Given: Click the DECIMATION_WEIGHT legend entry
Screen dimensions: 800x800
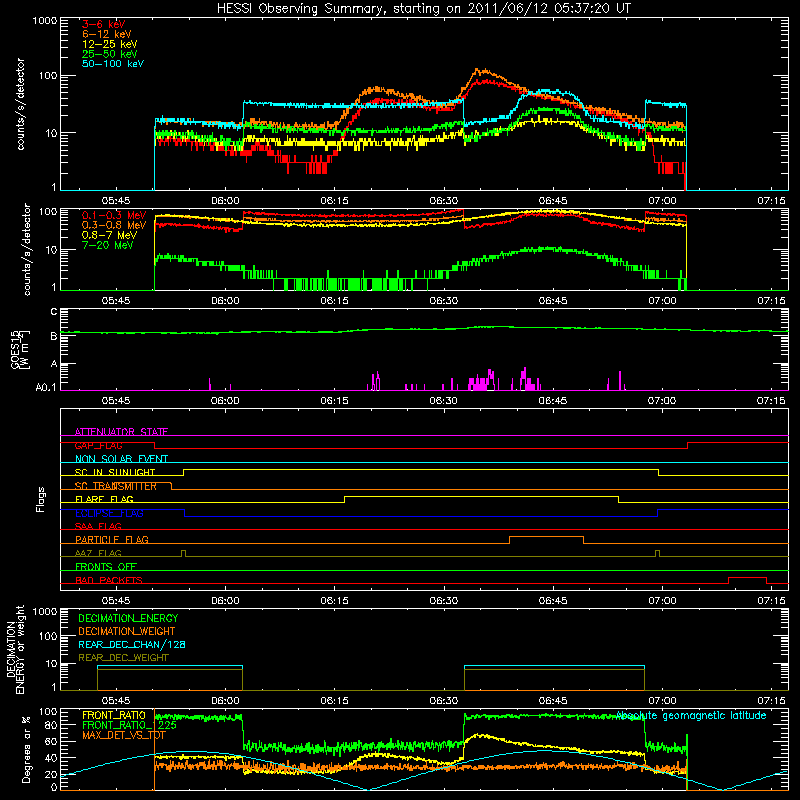Looking at the screenshot, I should (x=127, y=631).
